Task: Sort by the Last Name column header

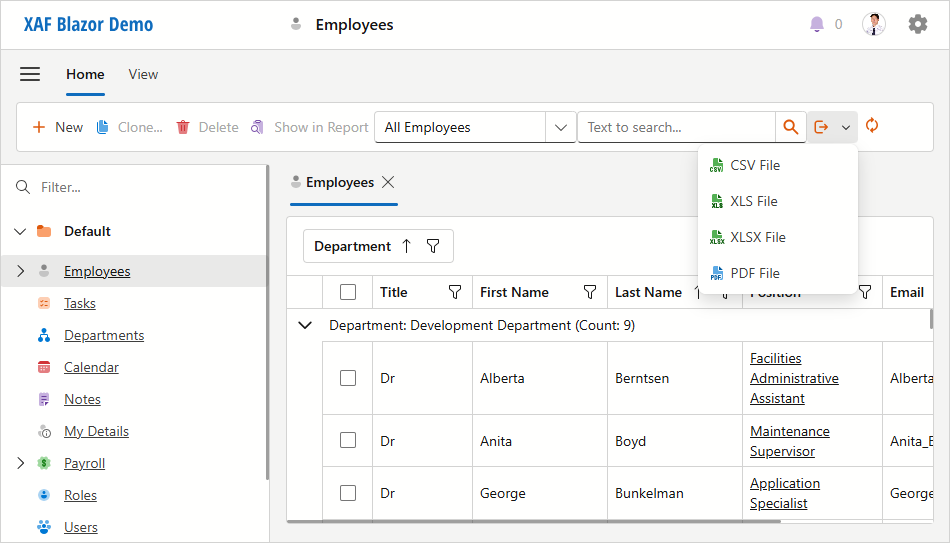Action: pos(648,292)
